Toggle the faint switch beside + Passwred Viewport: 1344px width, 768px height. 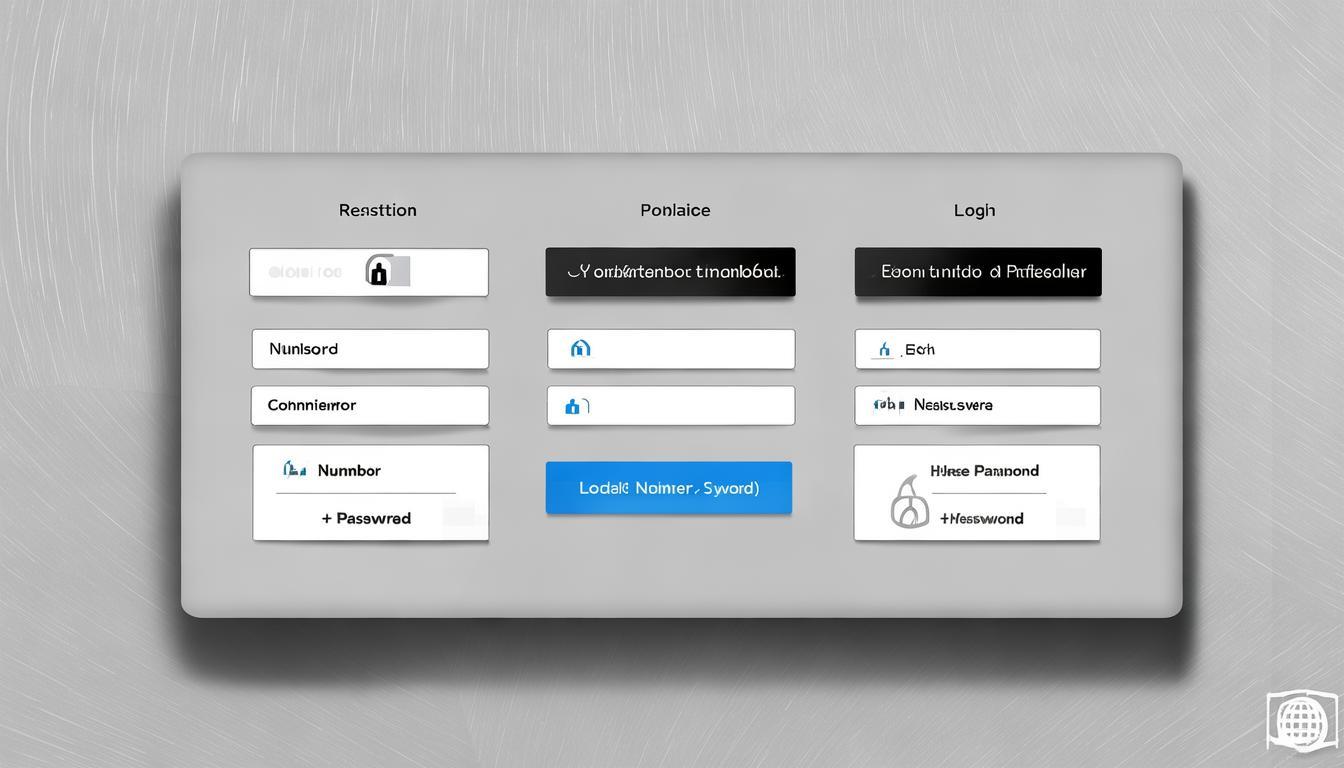(459, 517)
